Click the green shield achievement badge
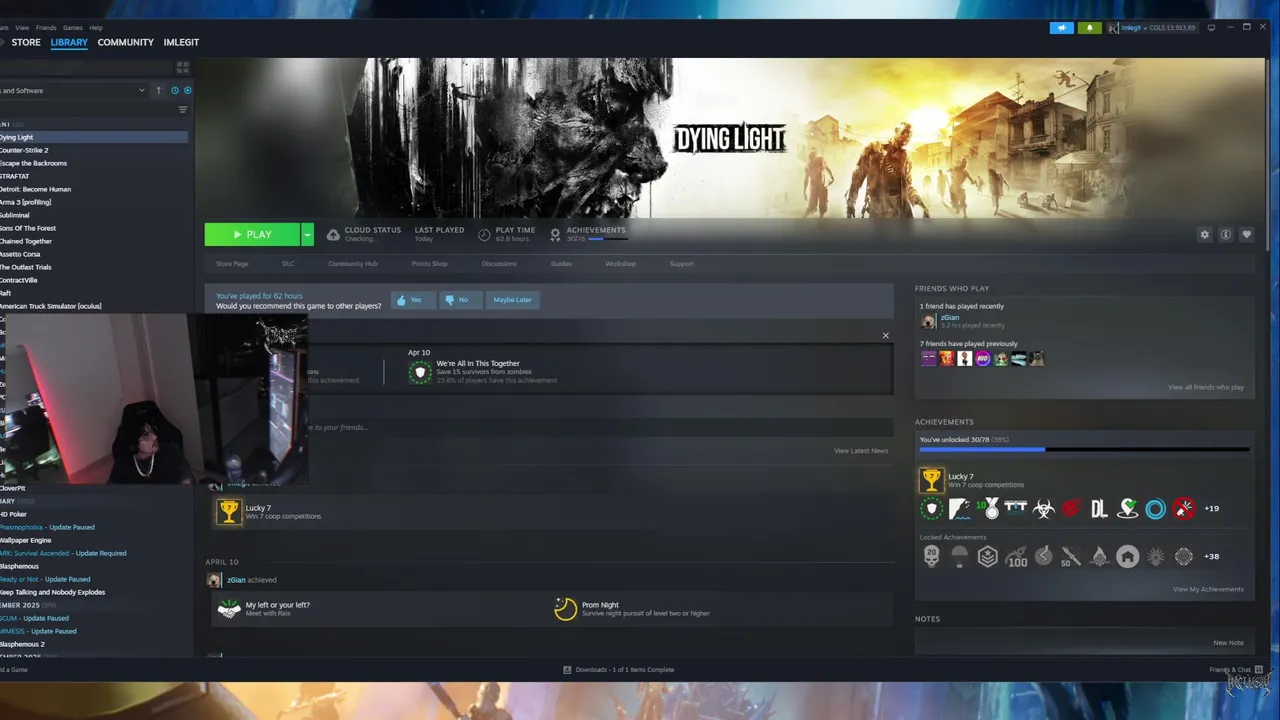 pos(931,509)
